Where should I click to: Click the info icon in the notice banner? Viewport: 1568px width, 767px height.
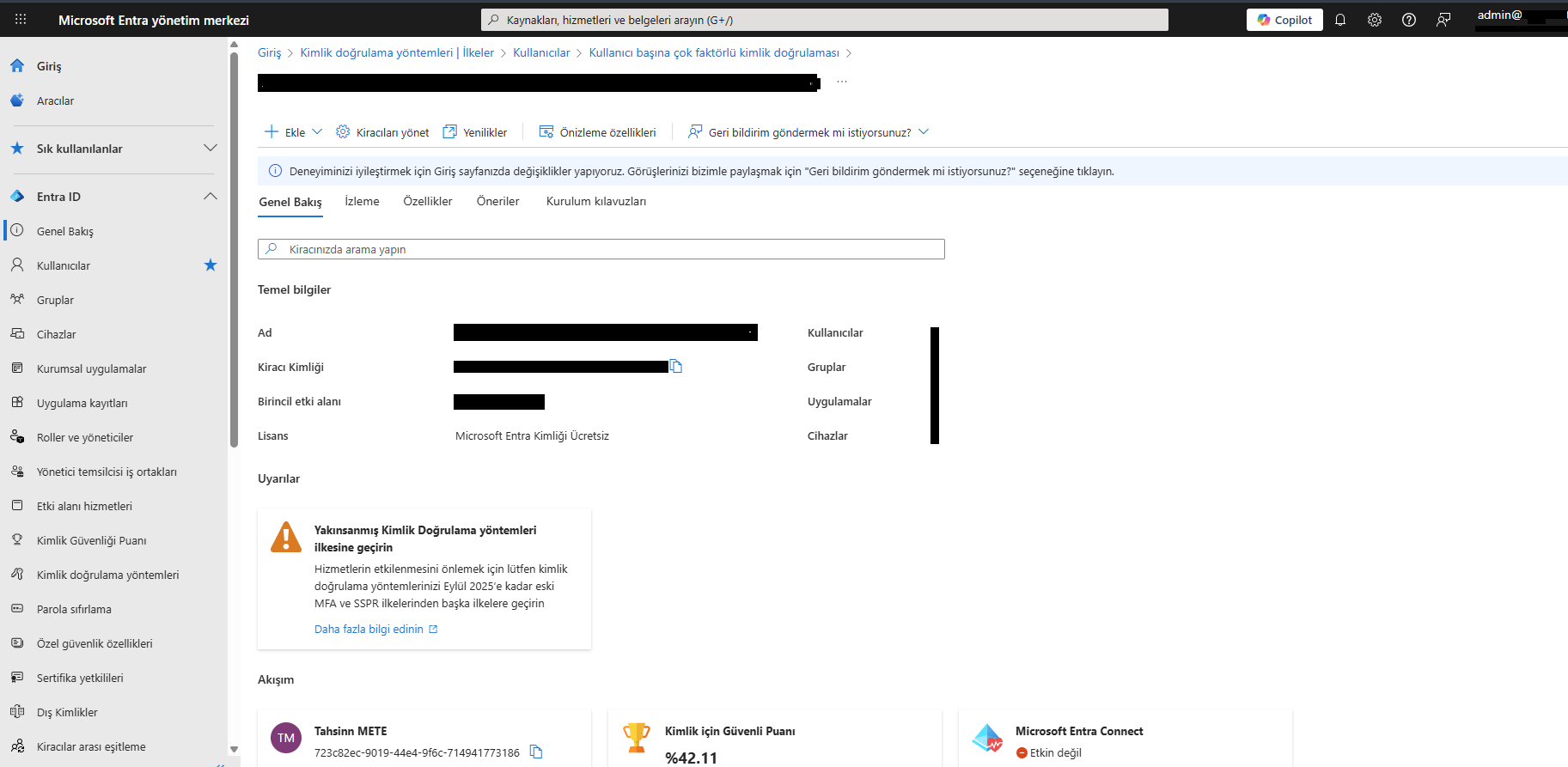tap(275, 171)
